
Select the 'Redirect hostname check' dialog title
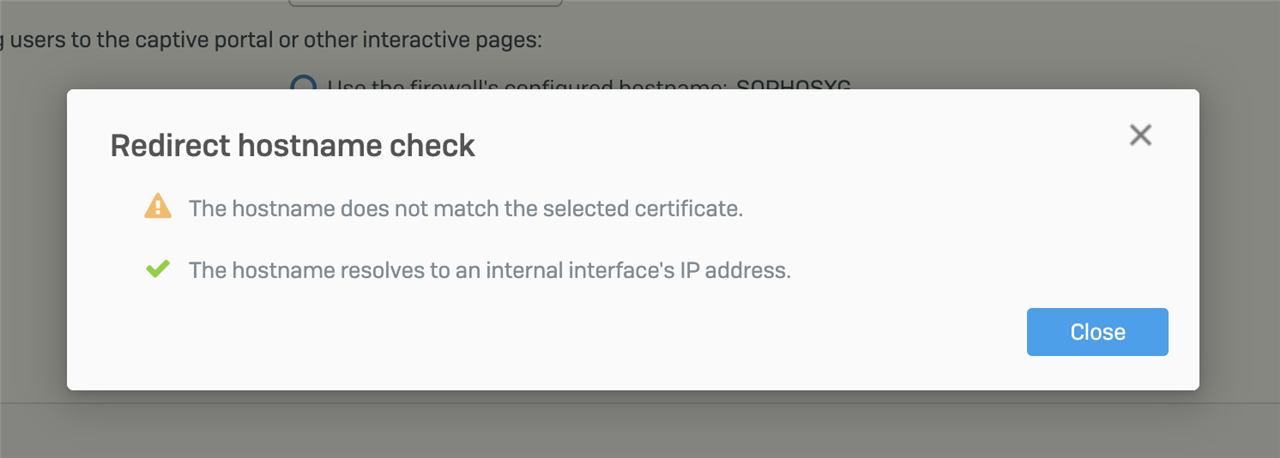click(292, 146)
